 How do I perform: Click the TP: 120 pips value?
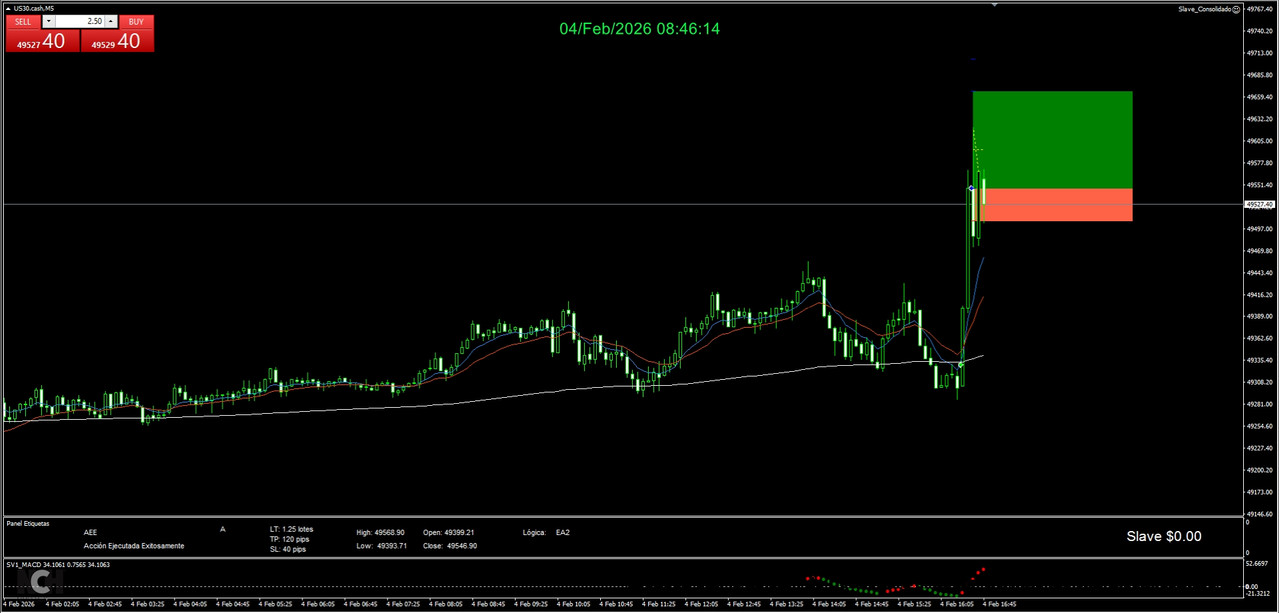pos(290,539)
